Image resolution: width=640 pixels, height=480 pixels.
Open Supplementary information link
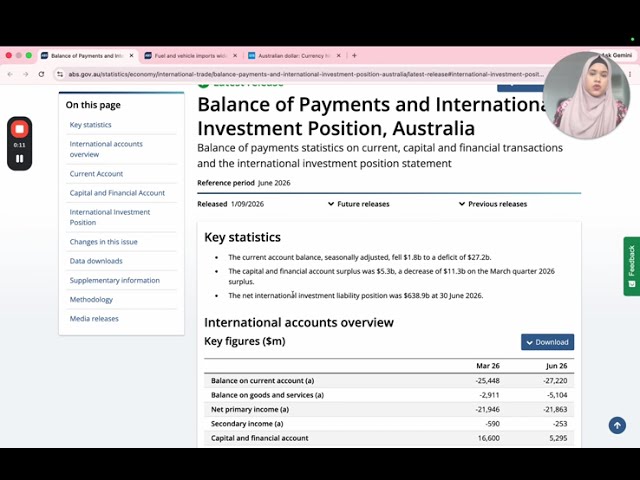115,280
